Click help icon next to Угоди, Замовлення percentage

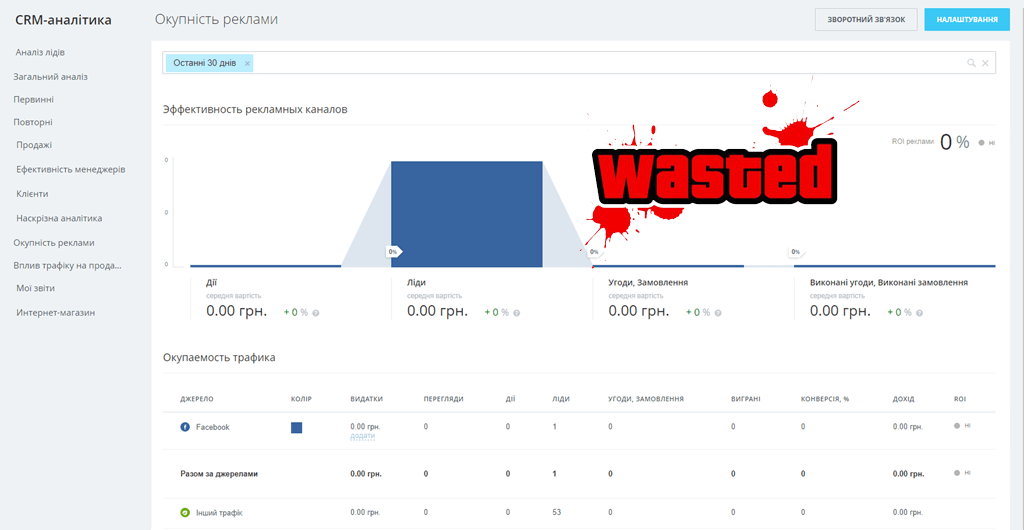(x=718, y=313)
